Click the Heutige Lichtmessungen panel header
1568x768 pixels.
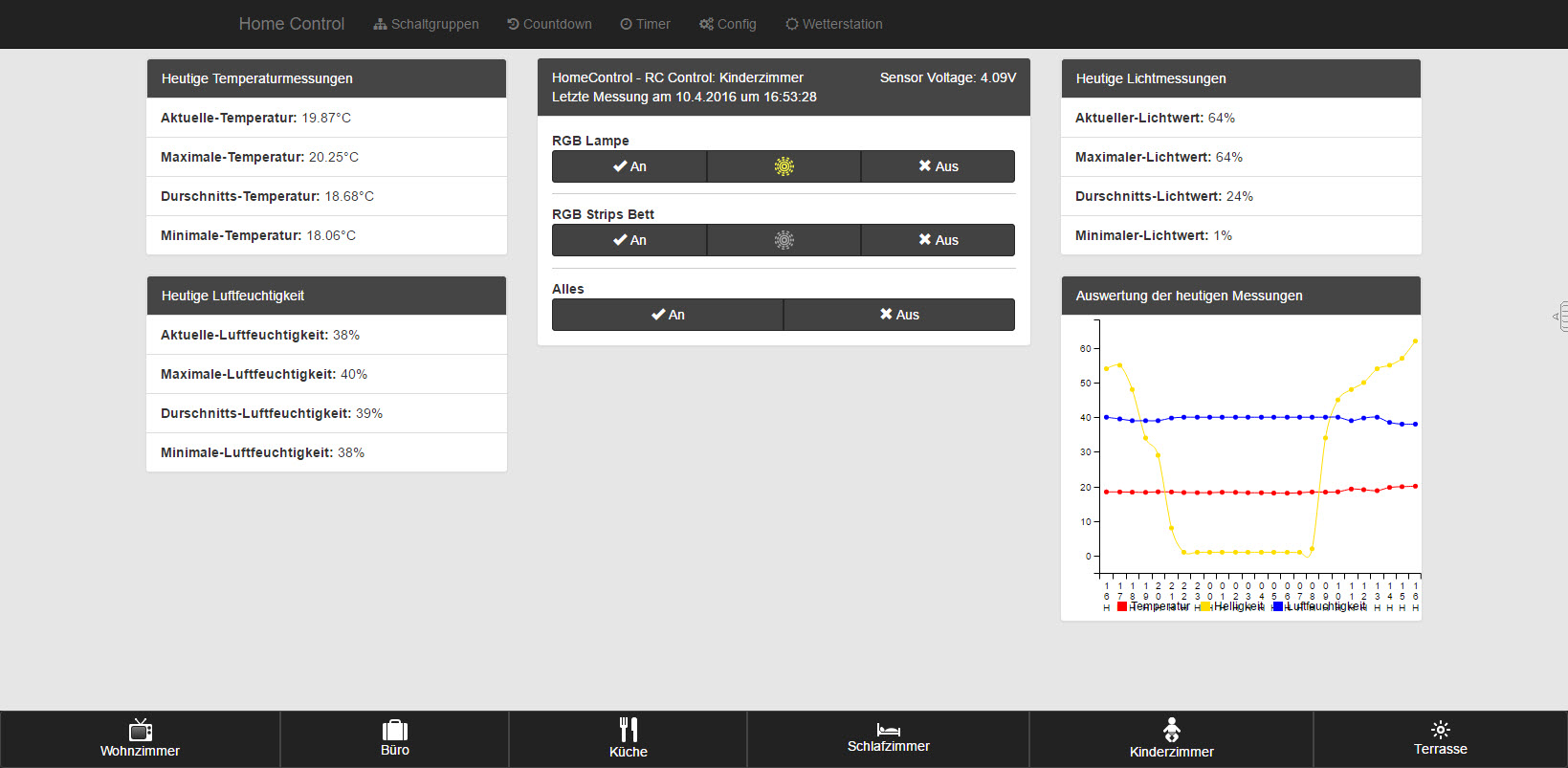1241,78
